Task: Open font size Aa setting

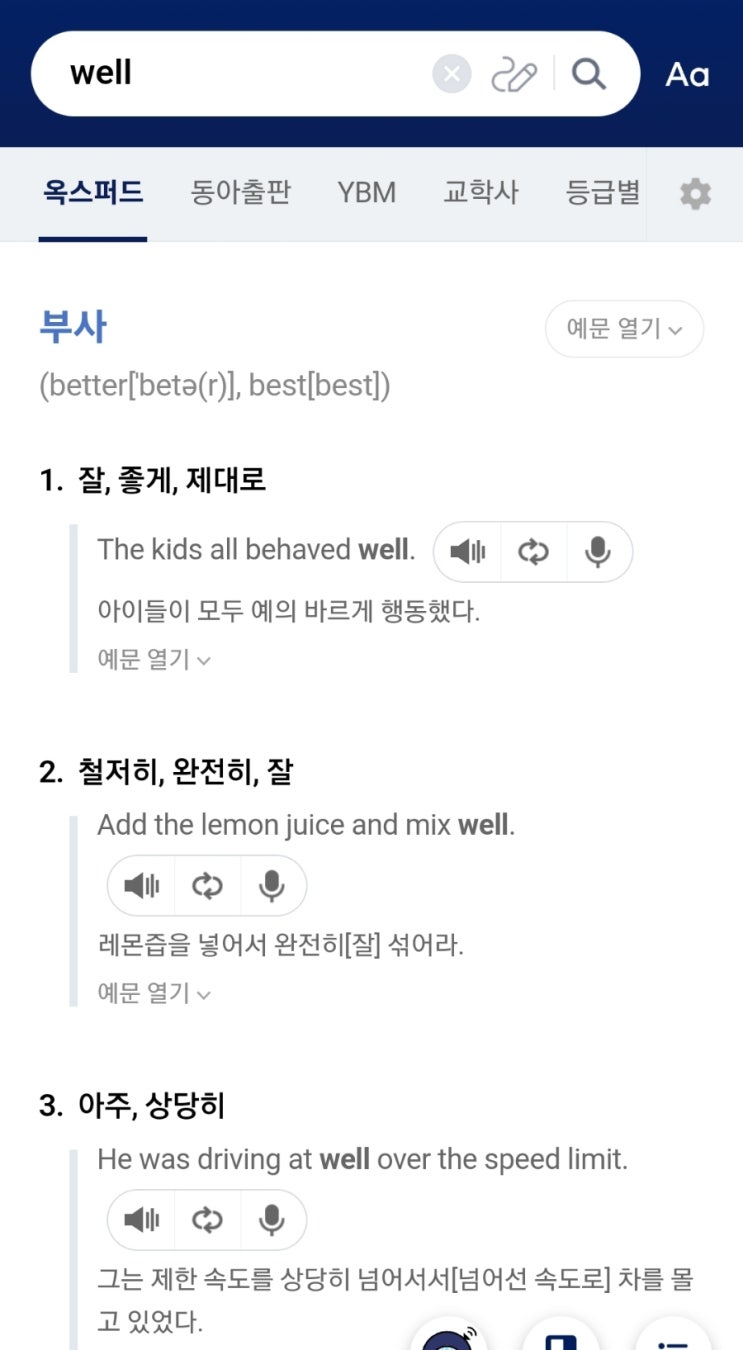Action: click(x=688, y=75)
